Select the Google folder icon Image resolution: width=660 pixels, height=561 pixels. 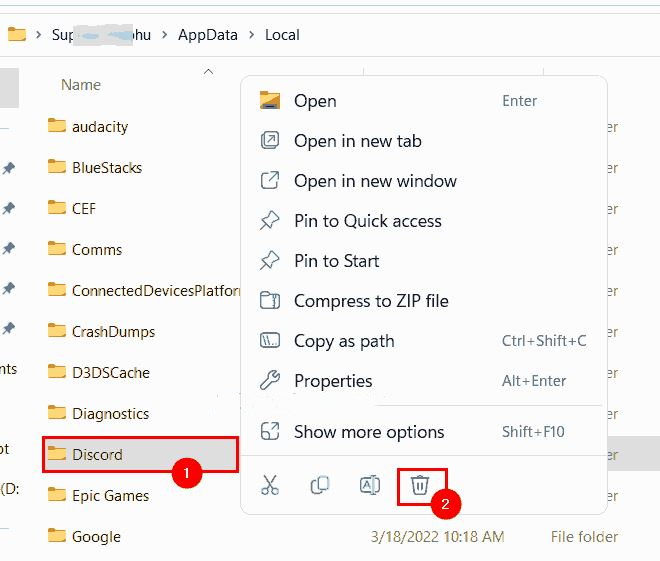click(x=57, y=536)
